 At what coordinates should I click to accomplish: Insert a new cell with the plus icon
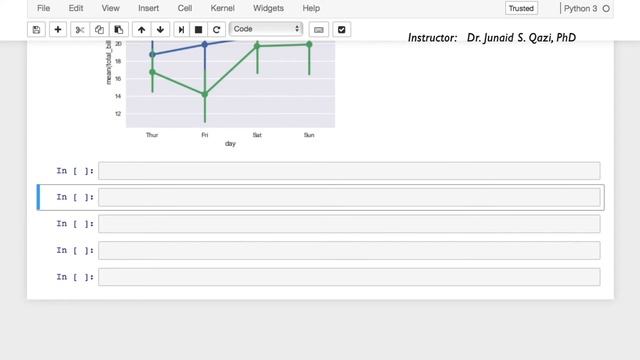tap(58, 29)
